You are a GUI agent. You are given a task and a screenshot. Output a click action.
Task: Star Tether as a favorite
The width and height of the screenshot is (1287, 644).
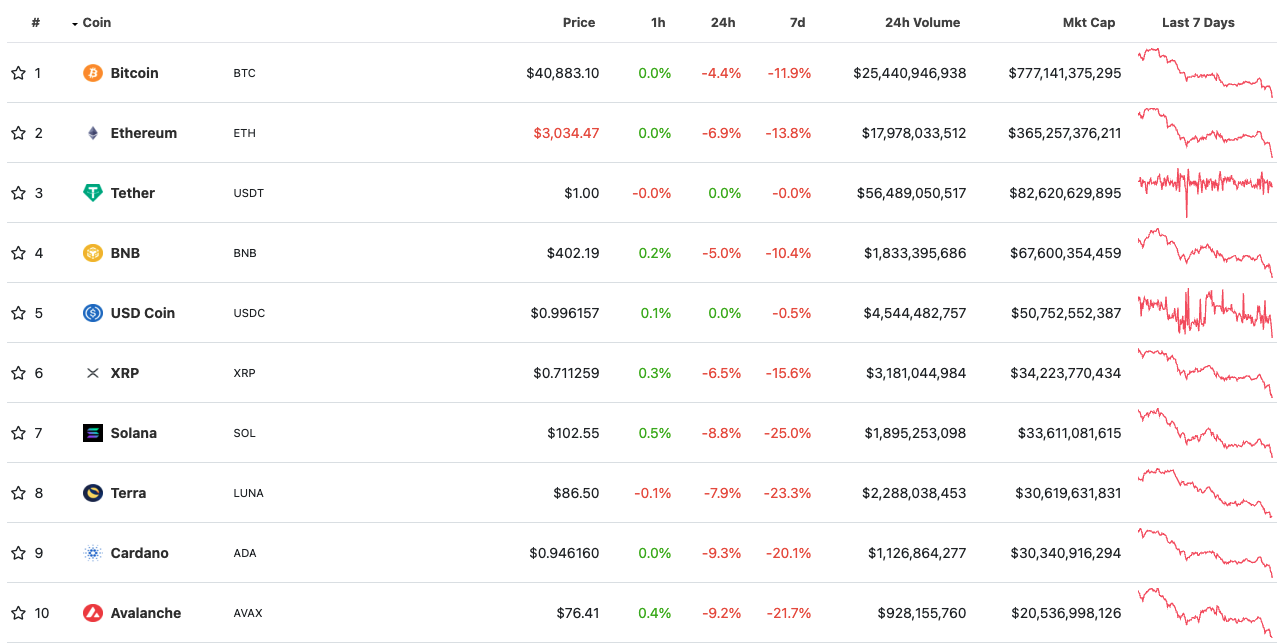pos(18,193)
